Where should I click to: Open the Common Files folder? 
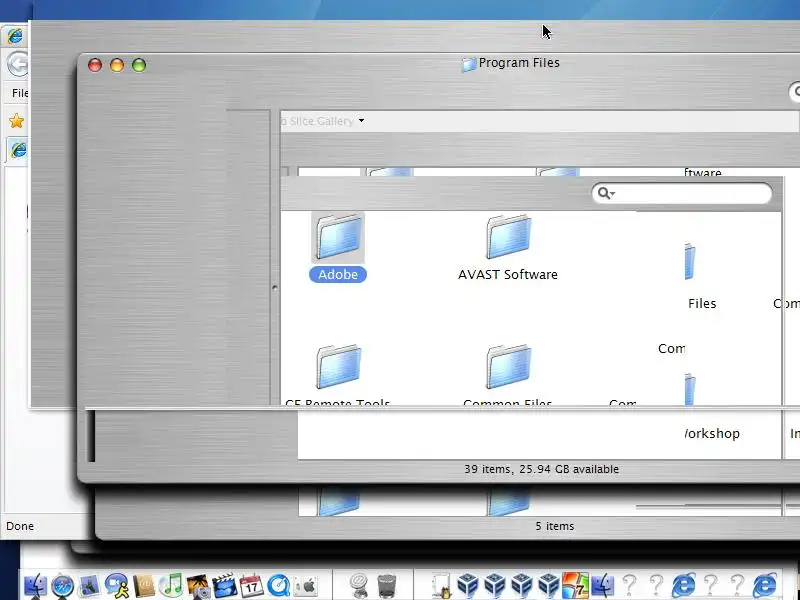point(508,367)
